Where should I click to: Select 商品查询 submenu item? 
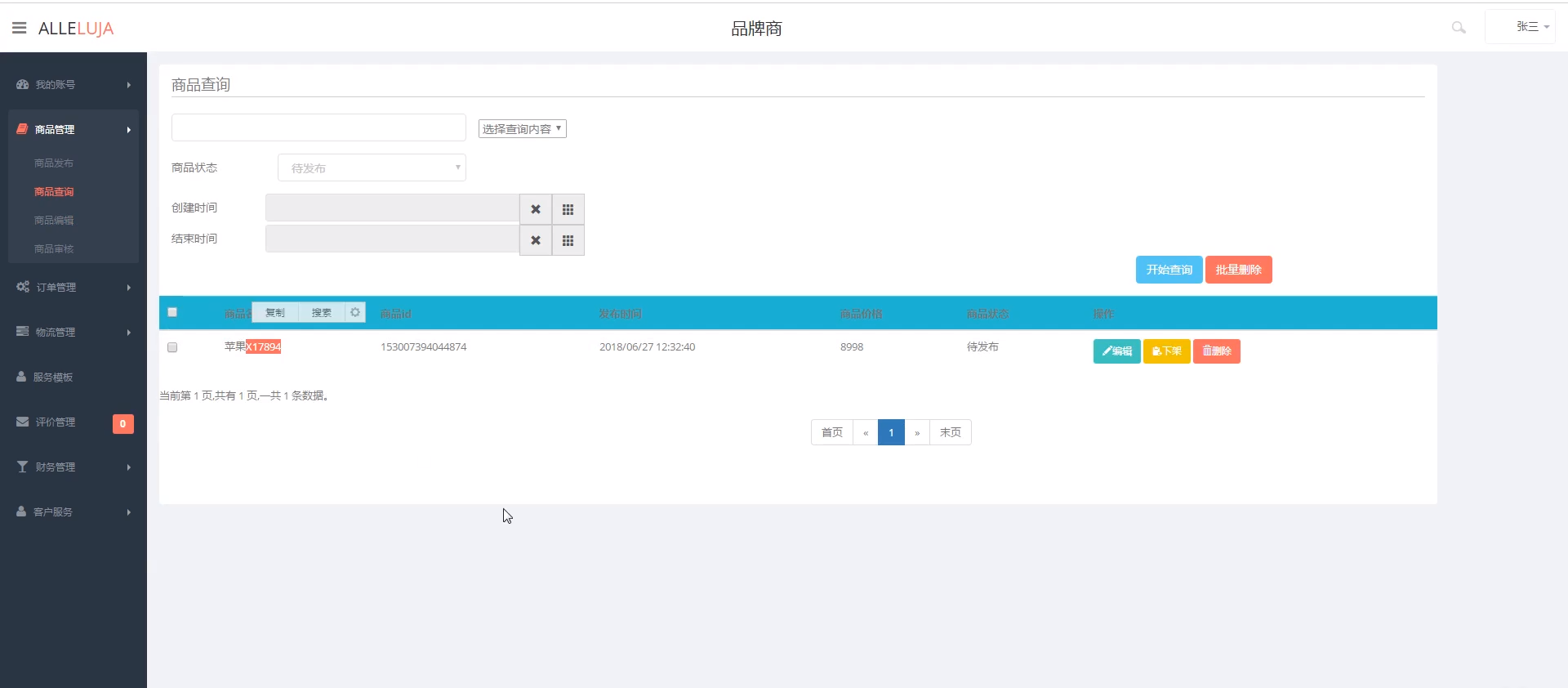[x=54, y=192]
